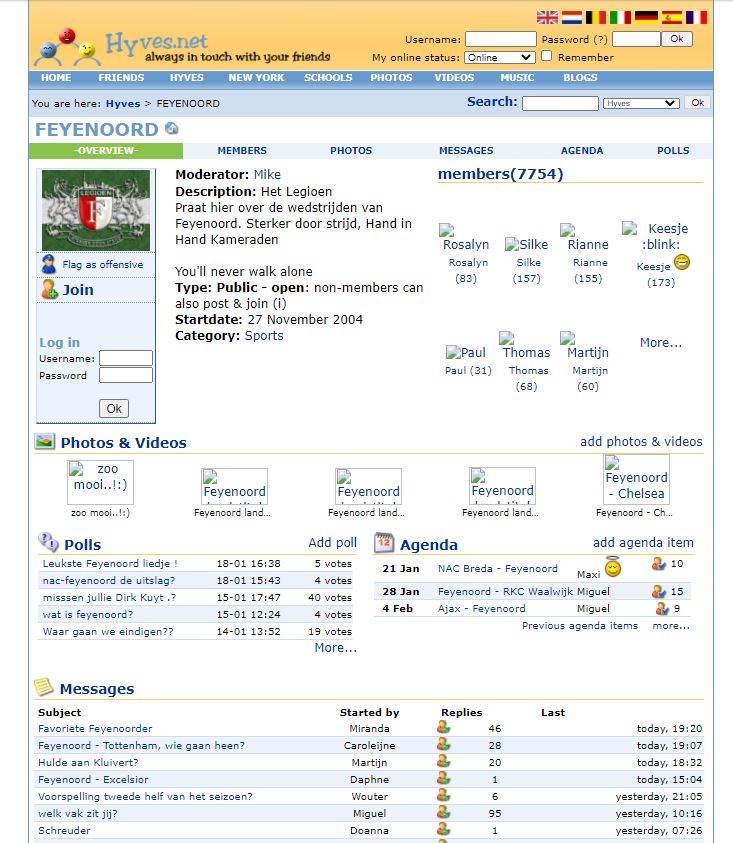Screen dimensions: 733x843
Task: Focus the Search input field
Action: point(560,103)
